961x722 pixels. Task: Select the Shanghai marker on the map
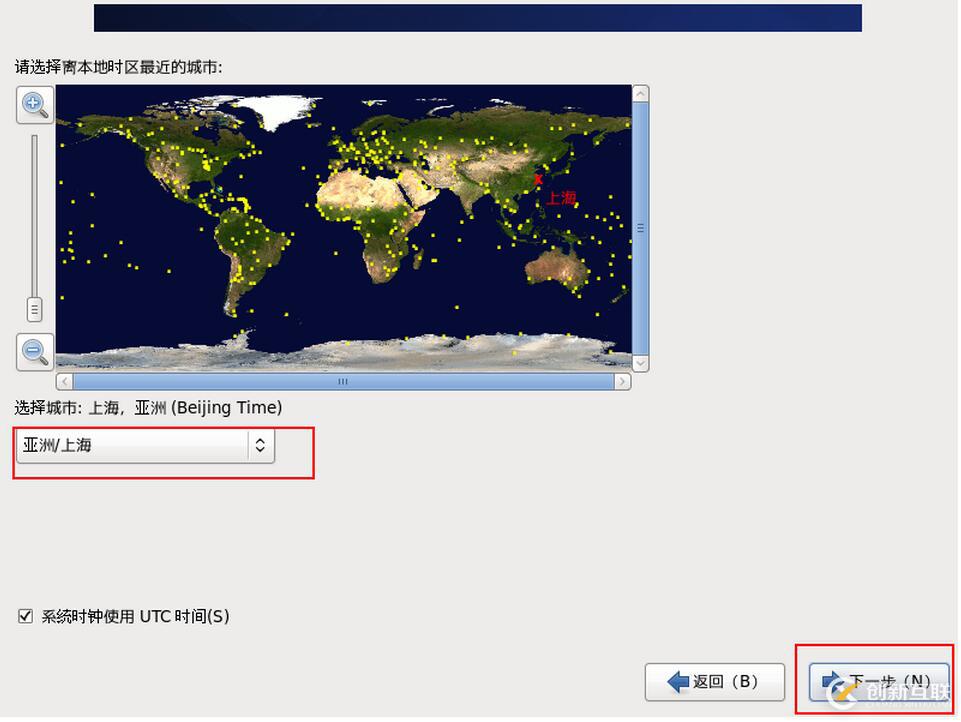537,177
